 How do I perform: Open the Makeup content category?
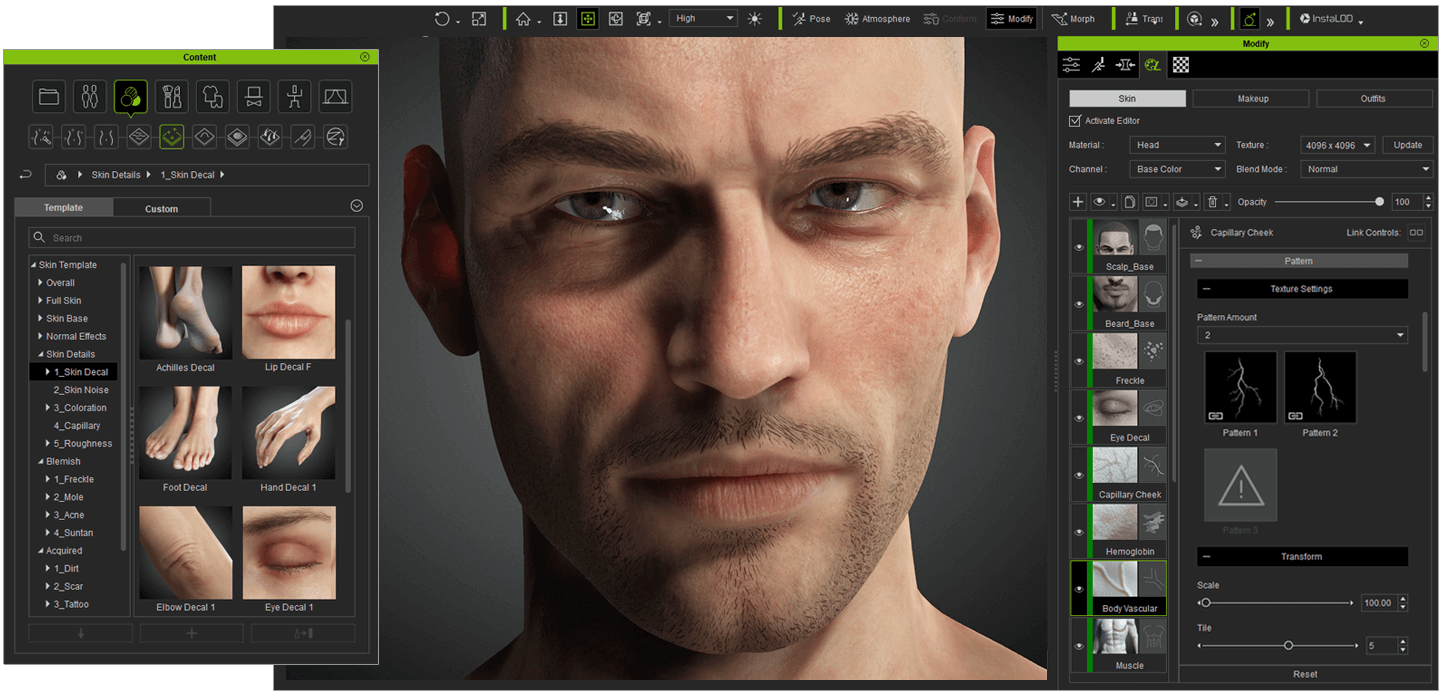tap(171, 96)
